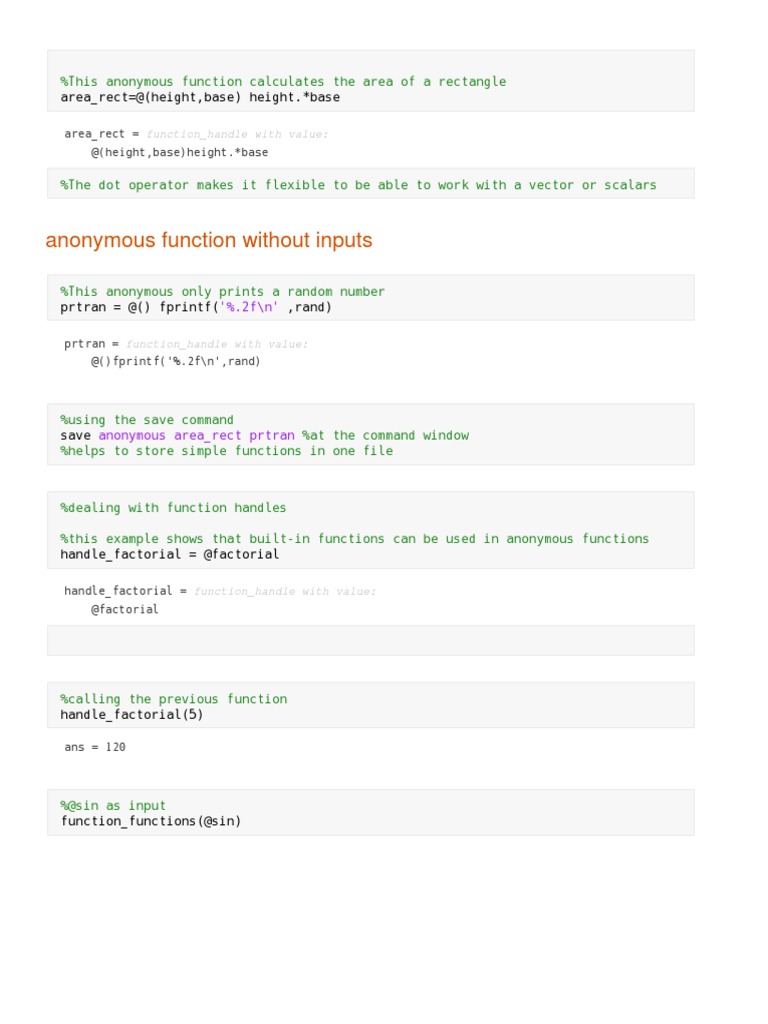Image resolution: width=768 pixels, height=1024 pixels.
Task: Click the handle_factorial(5) code line
Action: (x=132, y=715)
